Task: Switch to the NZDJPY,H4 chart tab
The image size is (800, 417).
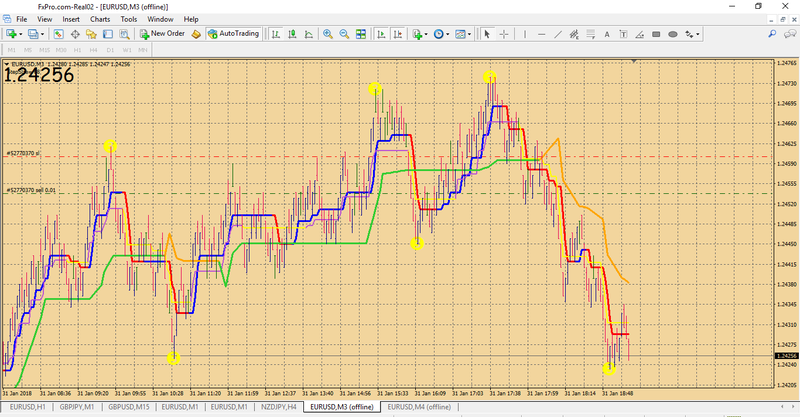Action: click(280, 408)
